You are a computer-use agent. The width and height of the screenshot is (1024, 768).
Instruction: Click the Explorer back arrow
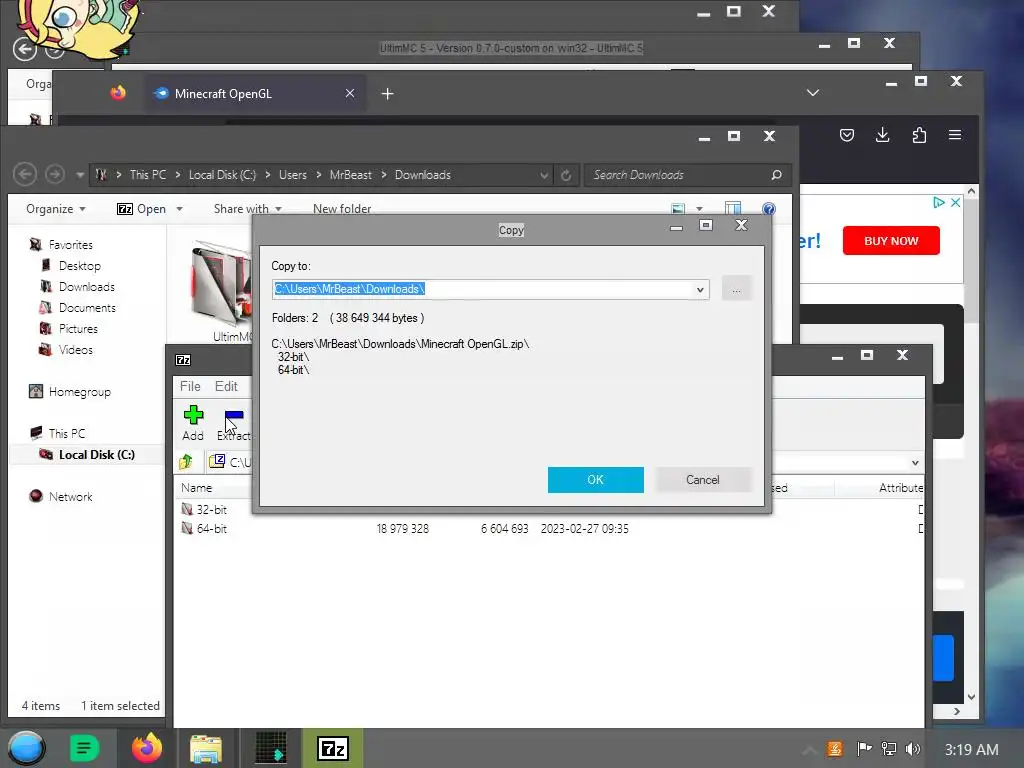click(25, 174)
